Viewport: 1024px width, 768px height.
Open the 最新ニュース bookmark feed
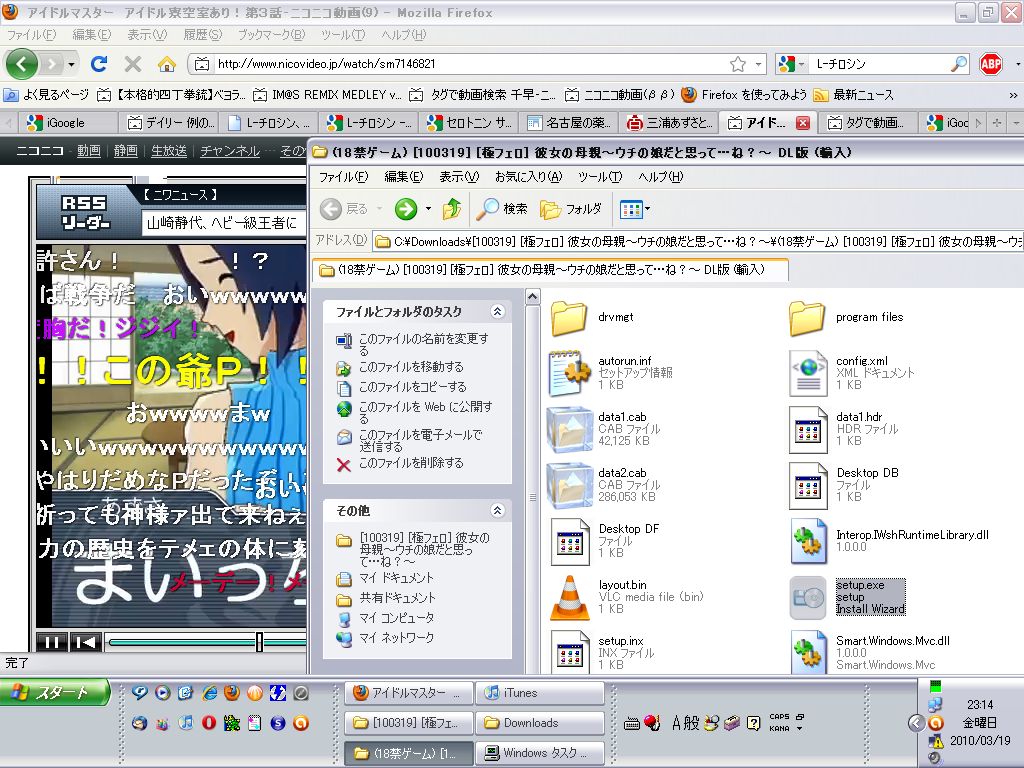853,95
